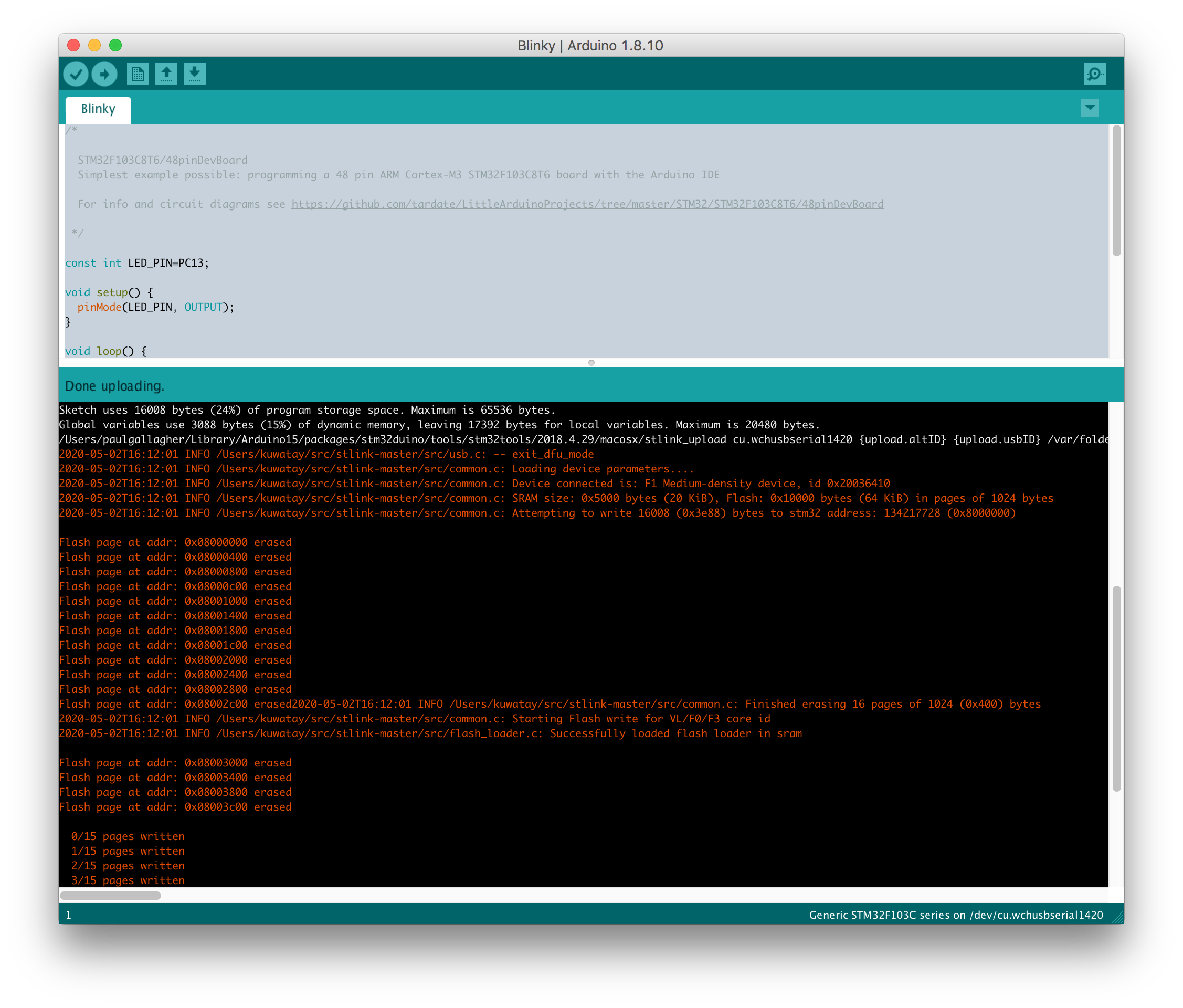Click 'Flash page at addr: 0x08001800 erased'
1183x1008 pixels.
tap(175, 631)
